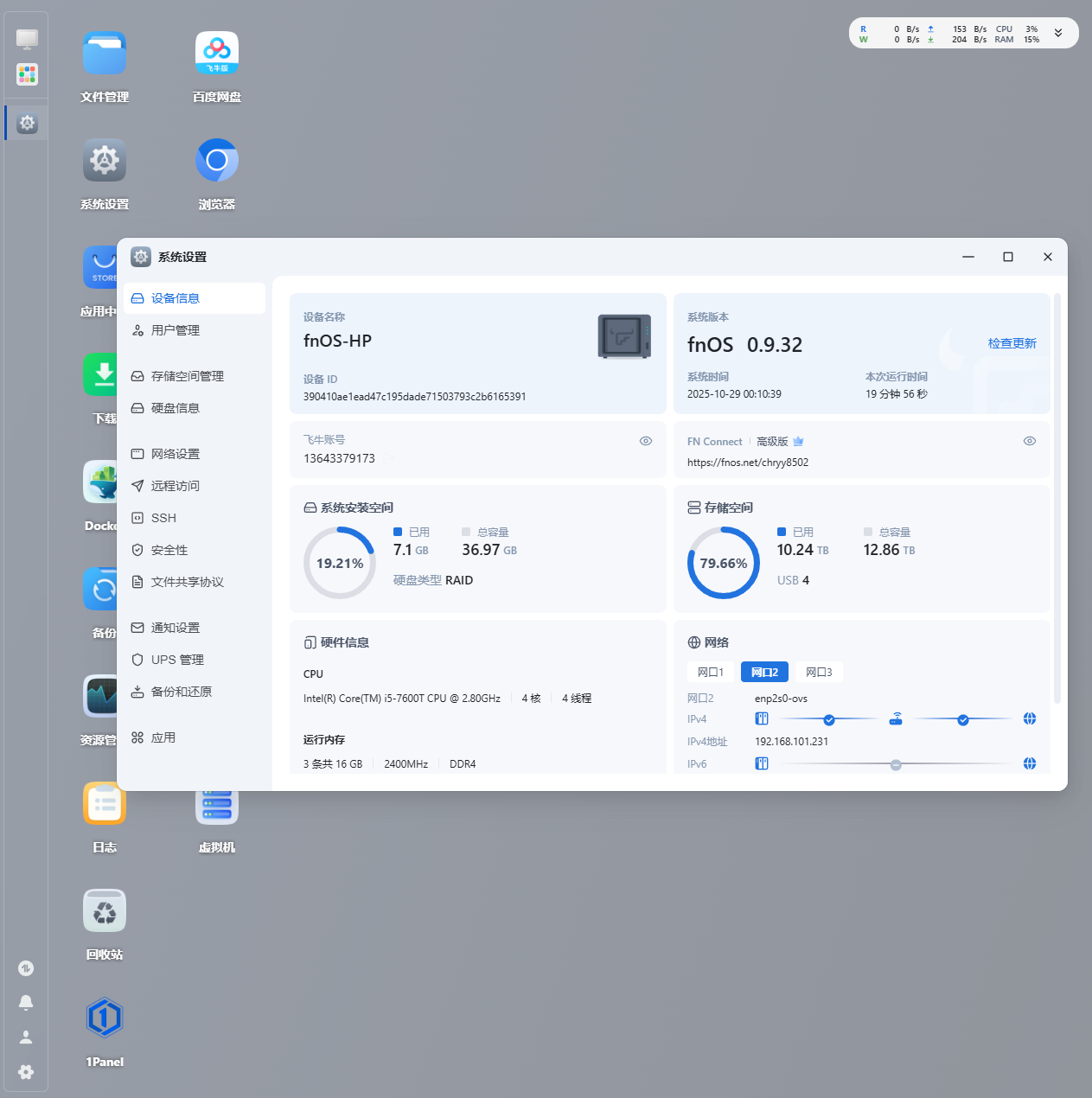Expand the system monitor widget chevron
Viewport: 1092px width, 1098px height.
pyautogui.click(x=1058, y=34)
